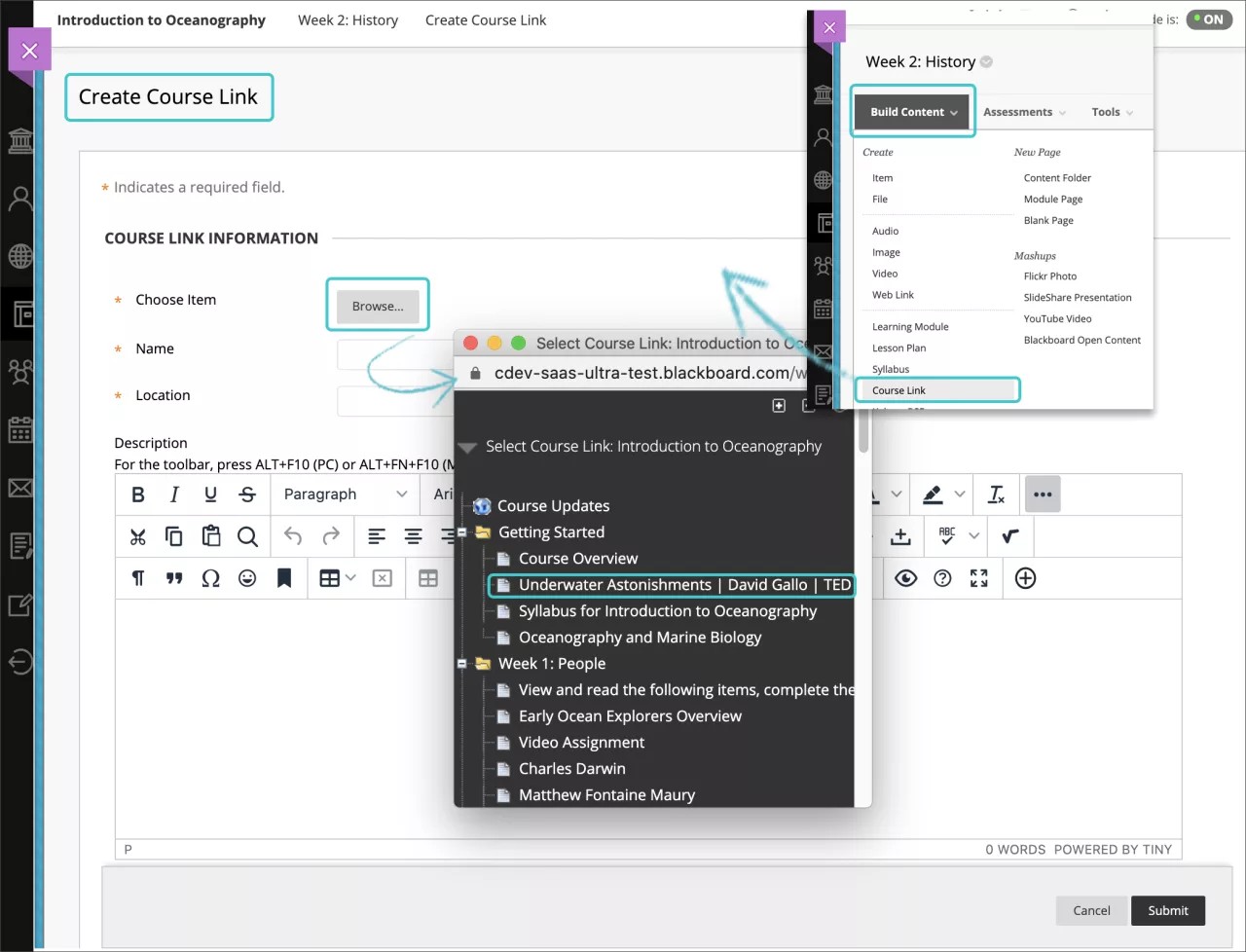Open find and replace magnifier icon

tap(247, 536)
